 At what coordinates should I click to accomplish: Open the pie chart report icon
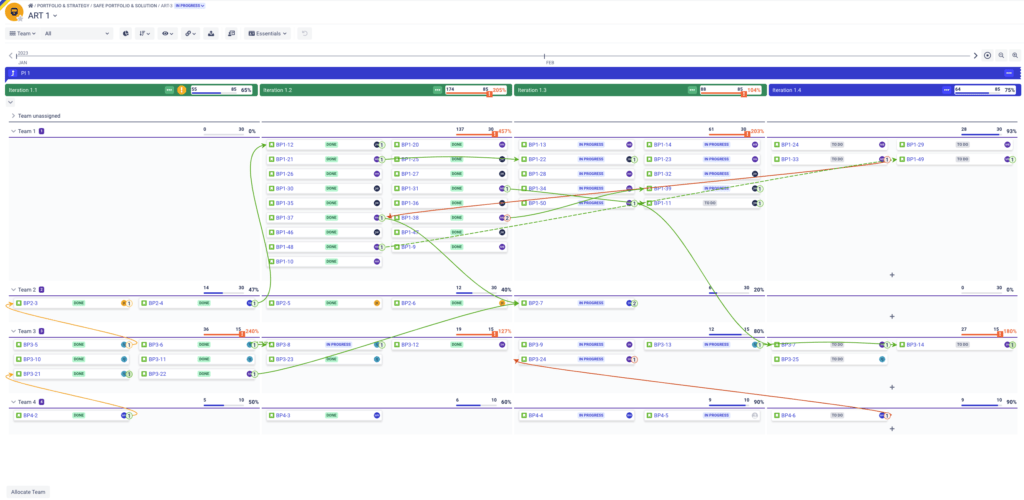[126, 33]
